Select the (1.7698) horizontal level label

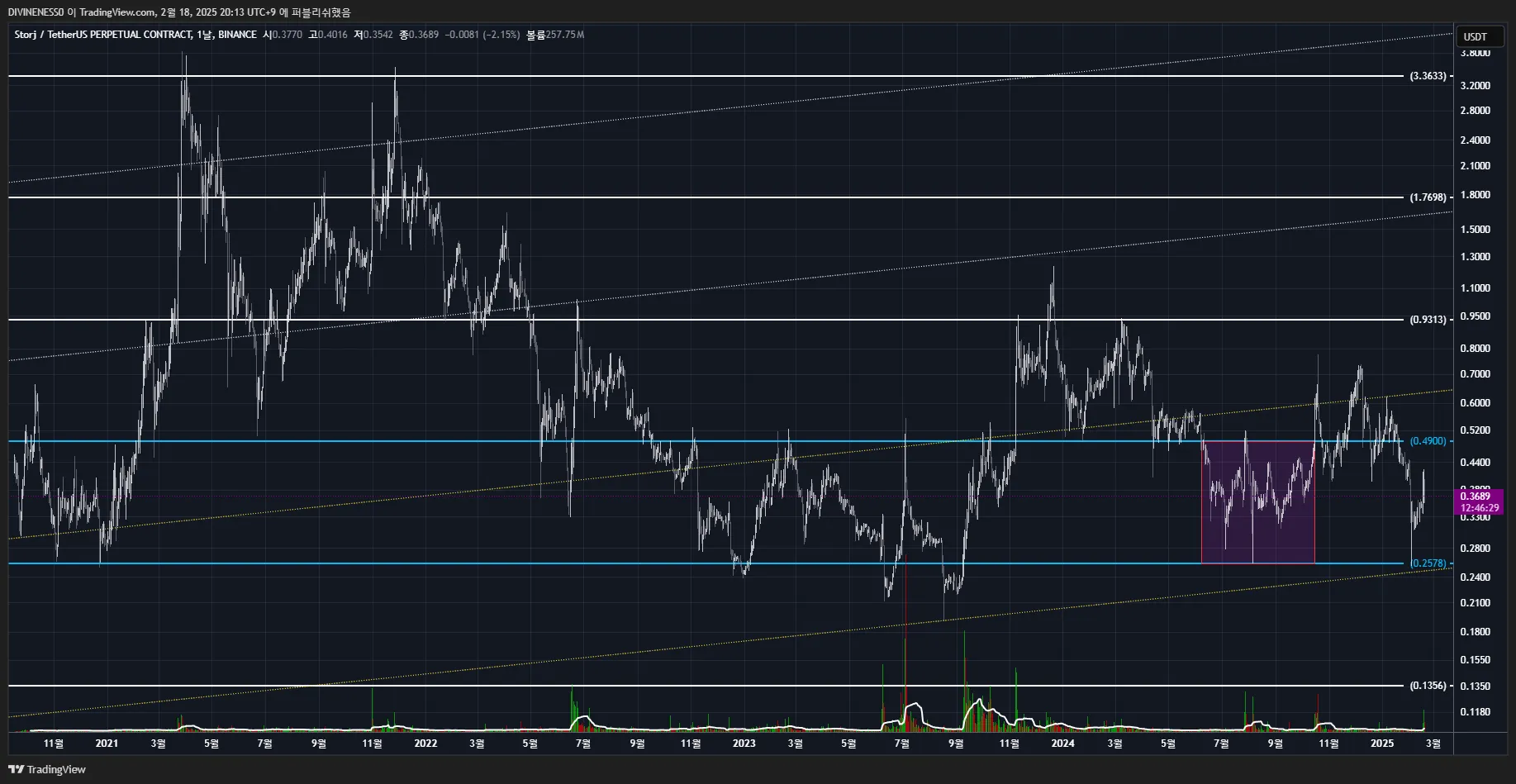(x=1428, y=197)
